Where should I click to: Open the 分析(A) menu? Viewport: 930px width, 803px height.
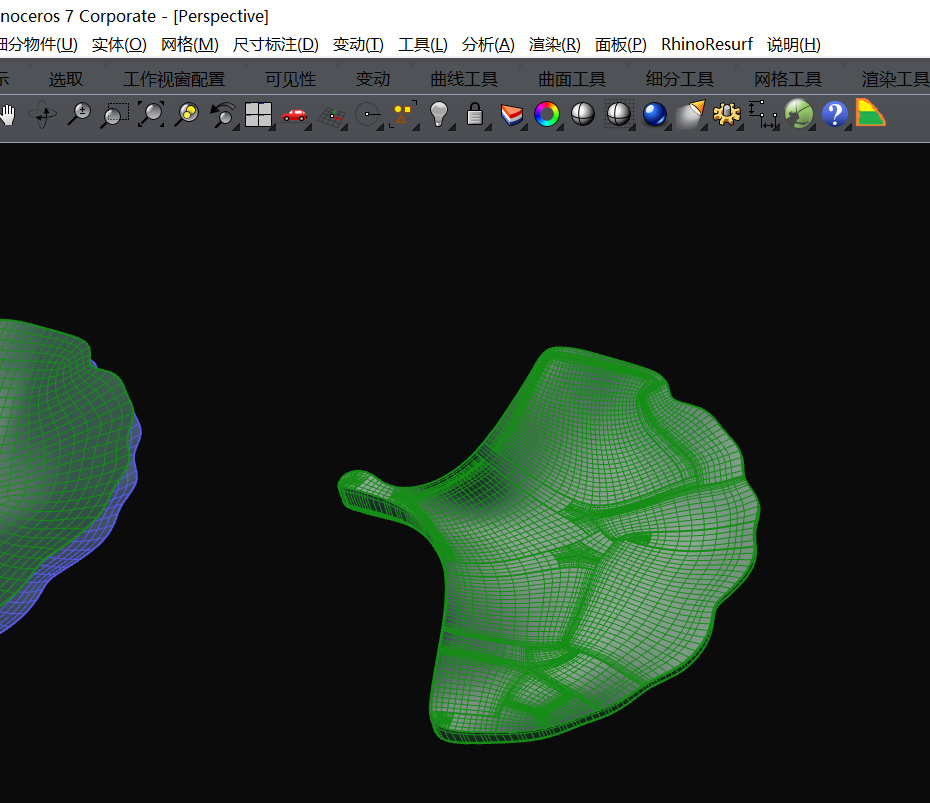point(488,44)
